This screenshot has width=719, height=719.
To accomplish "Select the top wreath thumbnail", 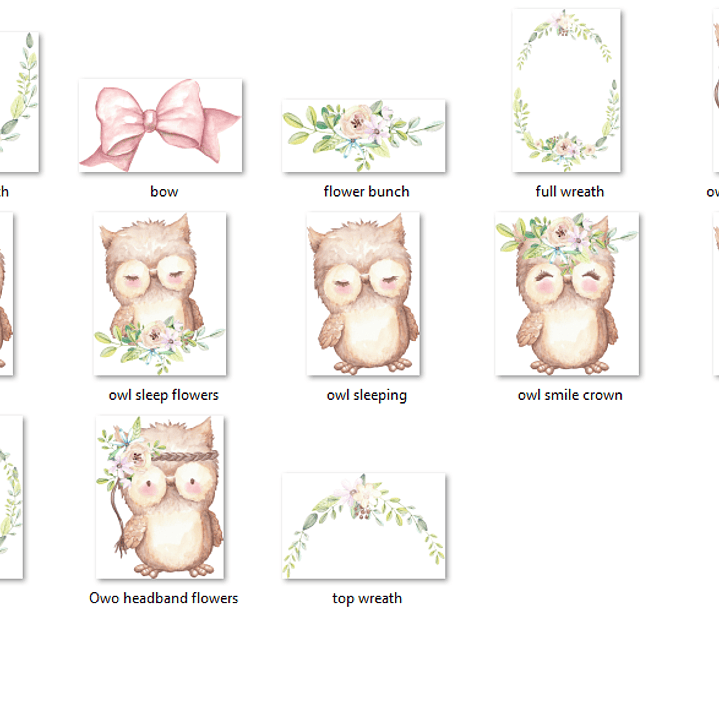I will click(363, 526).
